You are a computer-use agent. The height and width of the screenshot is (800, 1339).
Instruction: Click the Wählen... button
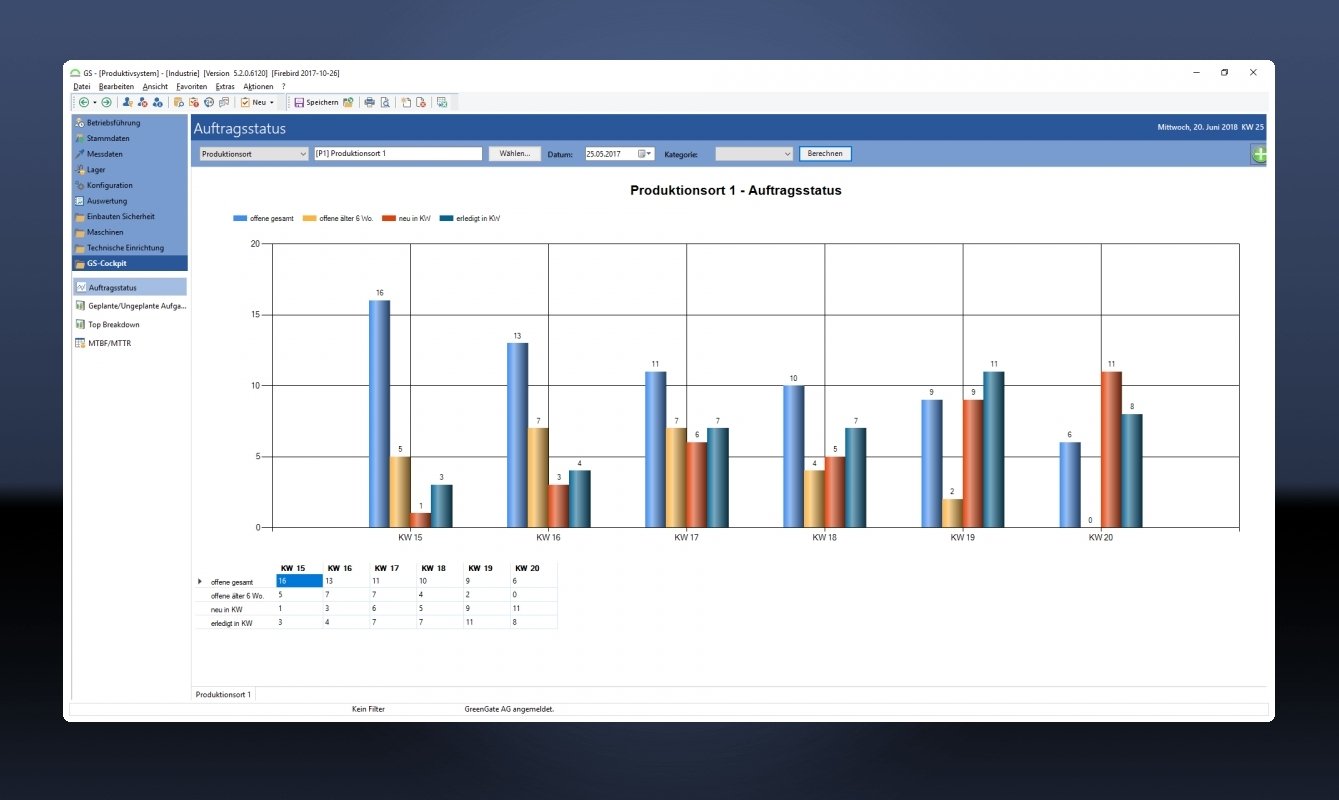[x=515, y=154]
